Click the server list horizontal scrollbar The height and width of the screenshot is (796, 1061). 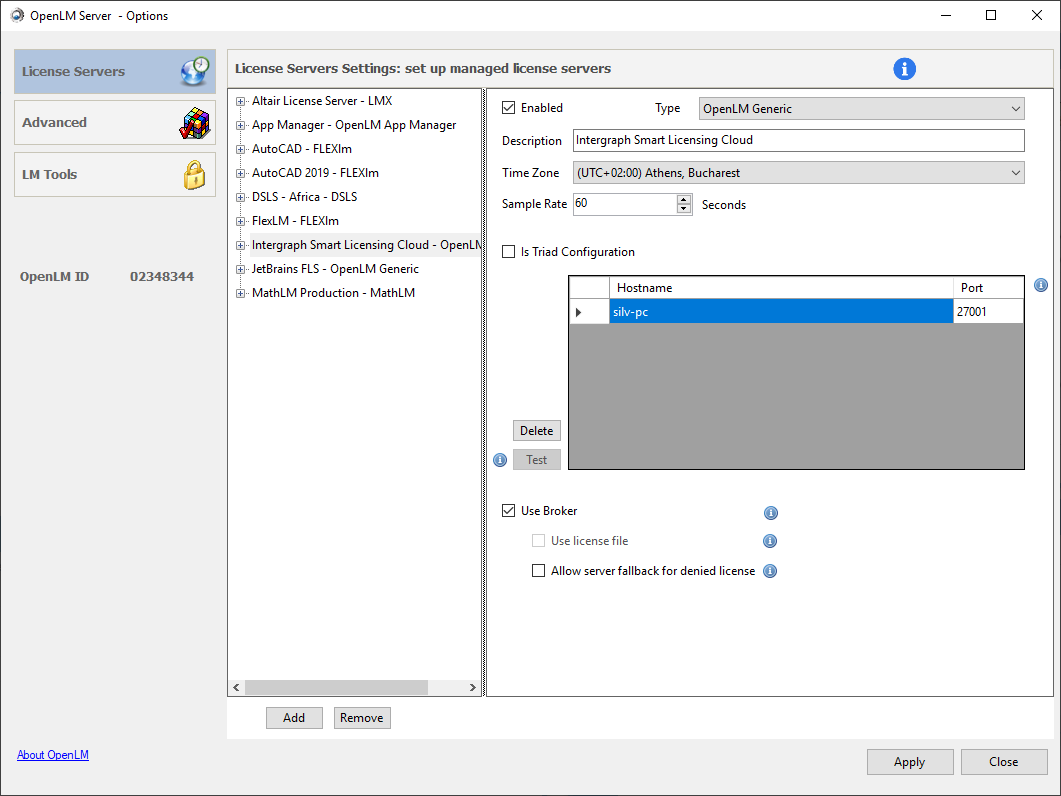[x=335, y=688]
